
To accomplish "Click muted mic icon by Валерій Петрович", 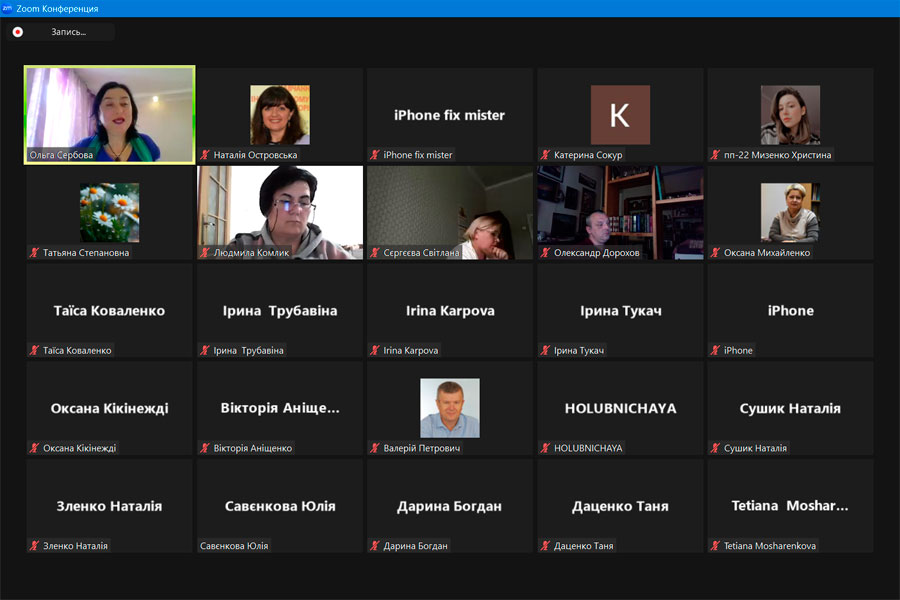I will click(x=376, y=448).
